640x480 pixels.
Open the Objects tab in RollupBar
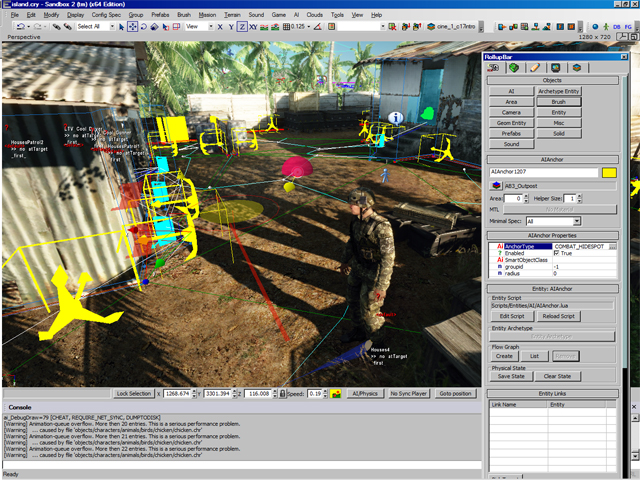[x=494, y=68]
